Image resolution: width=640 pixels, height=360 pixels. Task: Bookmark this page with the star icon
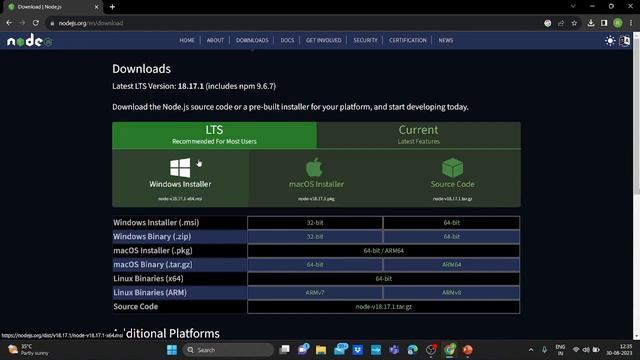click(574, 23)
